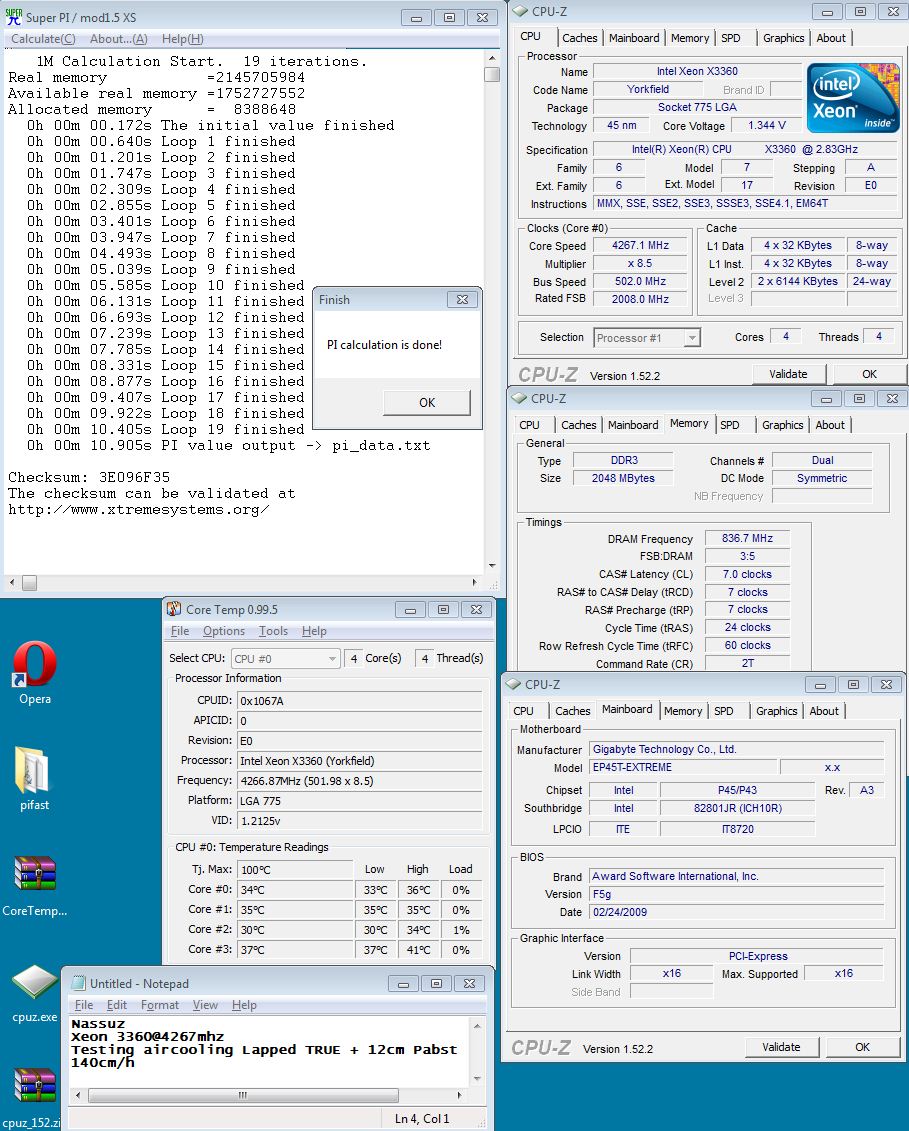Click Notepad horizontal scrollbar right arrow
Image resolution: width=909 pixels, height=1131 pixels.
[460, 1095]
